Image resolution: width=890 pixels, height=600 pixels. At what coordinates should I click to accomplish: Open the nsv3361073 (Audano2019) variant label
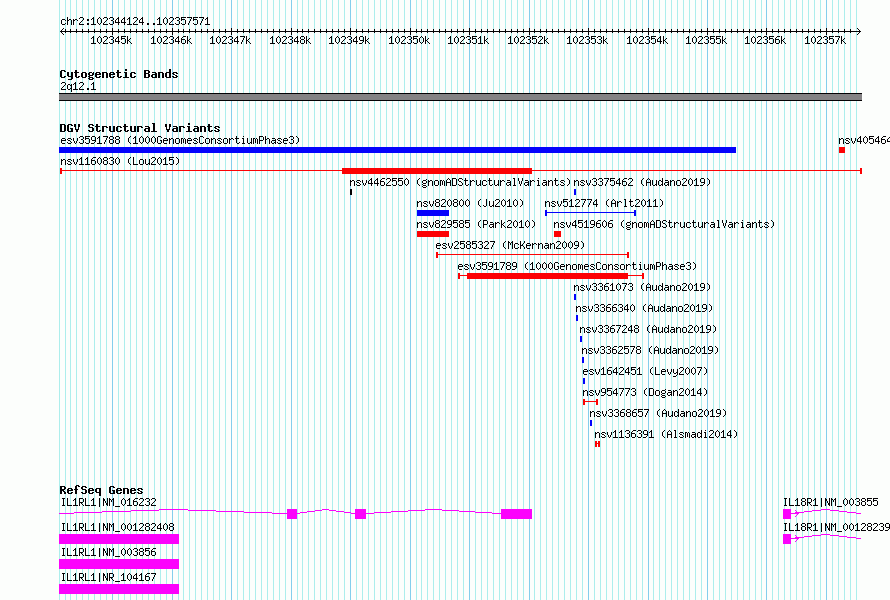click(x=642, y=287)
